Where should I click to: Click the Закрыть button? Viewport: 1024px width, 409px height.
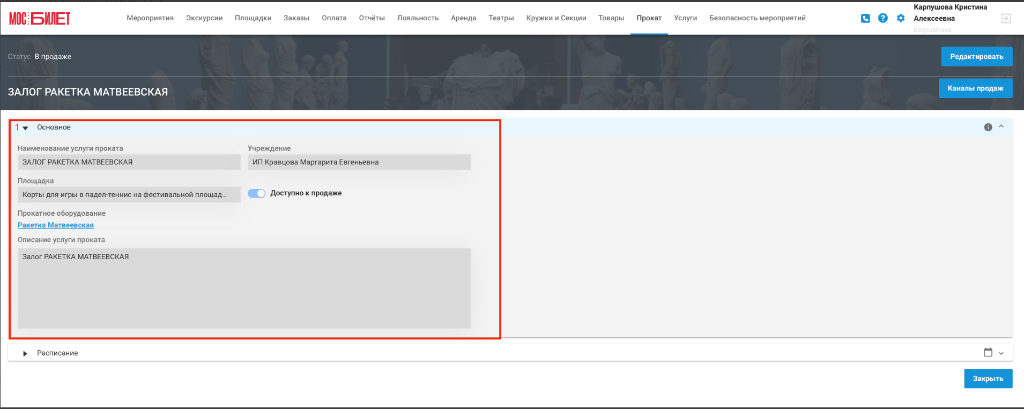(988, 379)
